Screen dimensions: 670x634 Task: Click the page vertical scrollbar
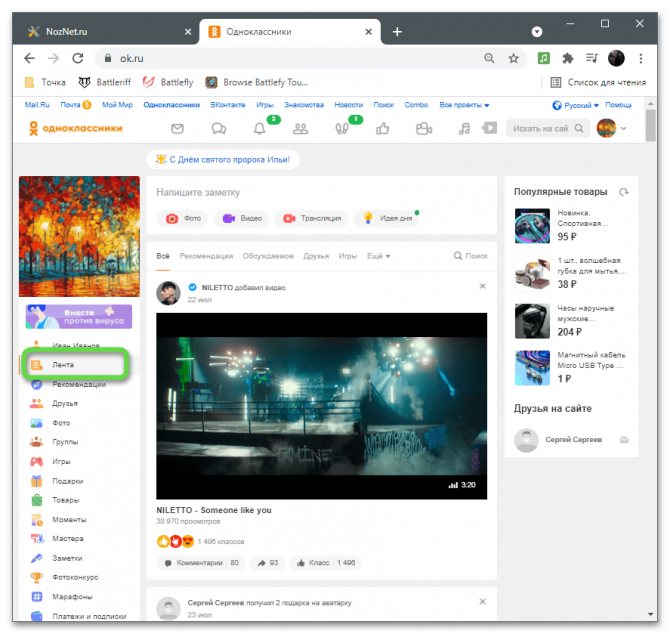pos(650,125)
